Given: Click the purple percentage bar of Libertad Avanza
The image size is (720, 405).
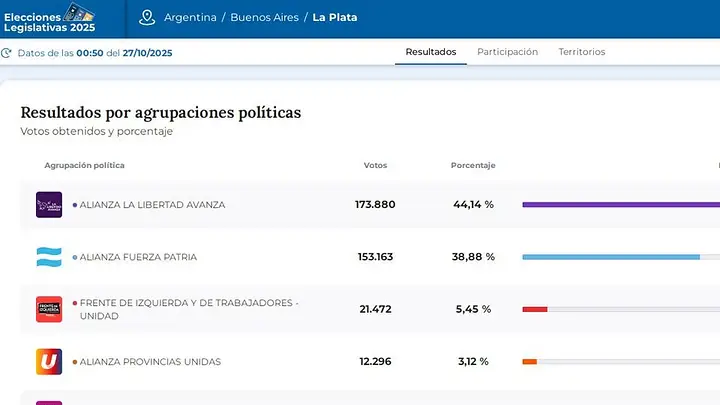Looking at the screenshot, I should pos(621,205).
